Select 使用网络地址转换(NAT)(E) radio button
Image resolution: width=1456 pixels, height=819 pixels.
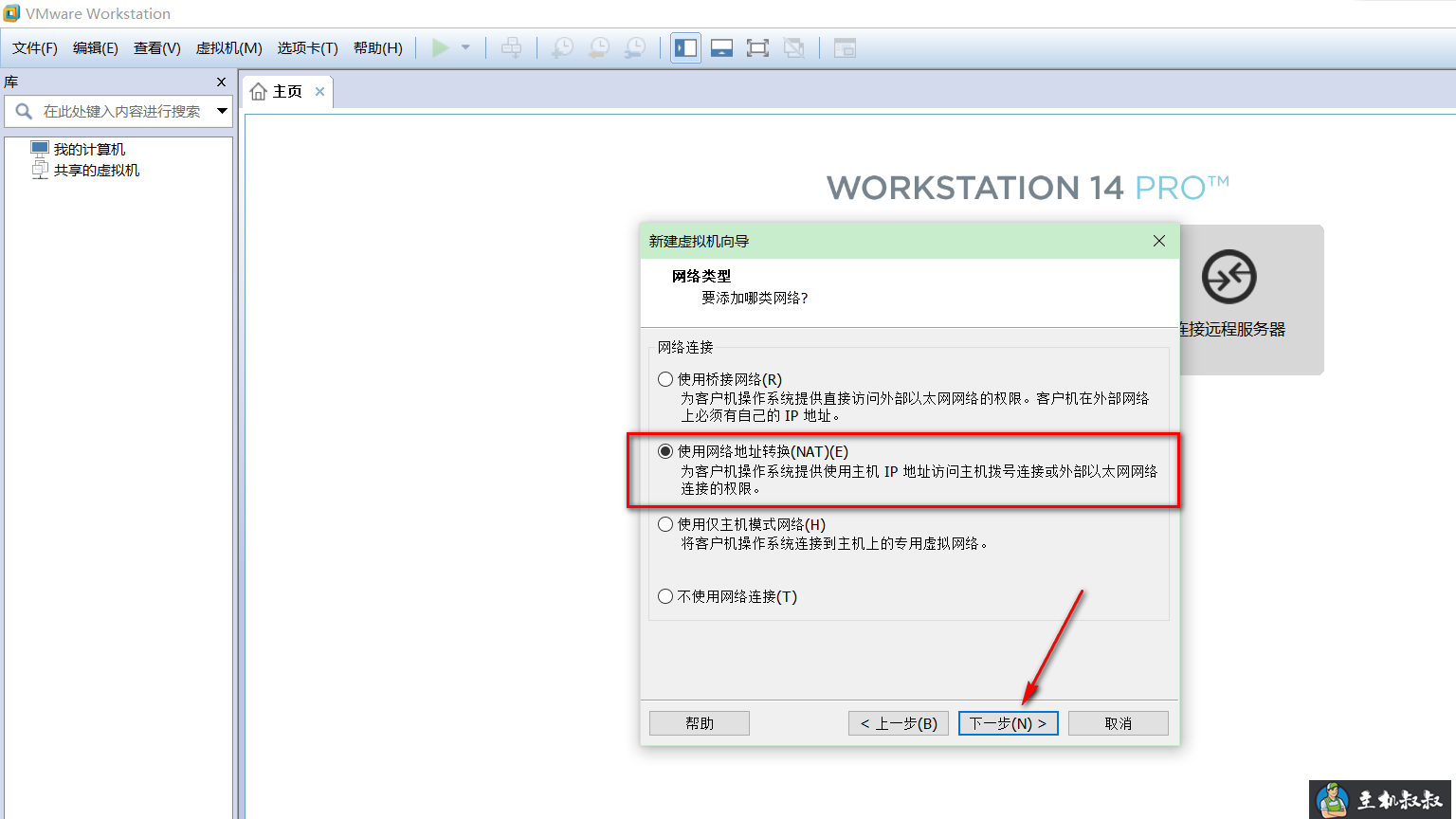click(665, 451)
